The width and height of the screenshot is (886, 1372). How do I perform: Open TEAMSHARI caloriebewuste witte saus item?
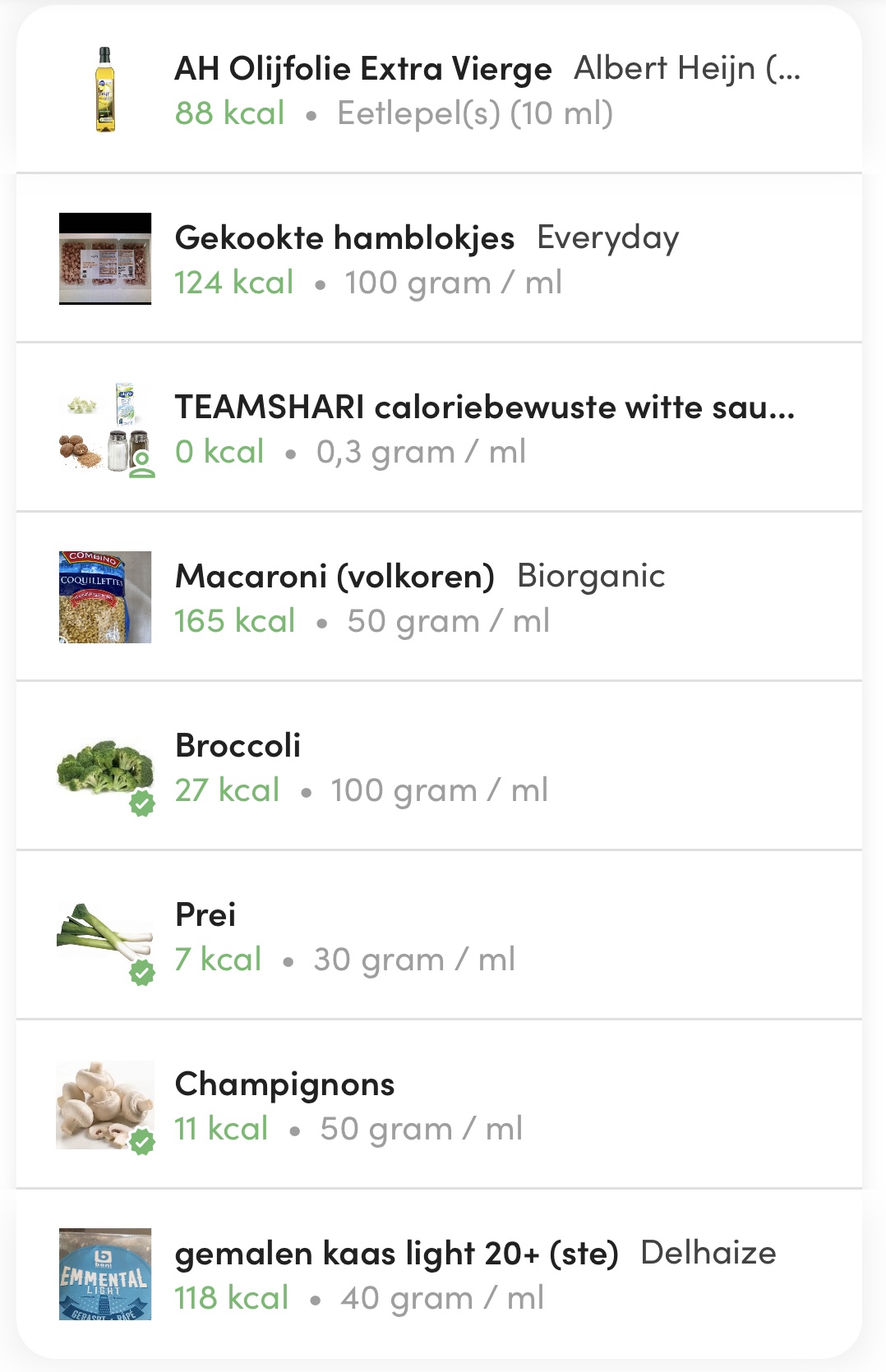click(x=484, y=407)
